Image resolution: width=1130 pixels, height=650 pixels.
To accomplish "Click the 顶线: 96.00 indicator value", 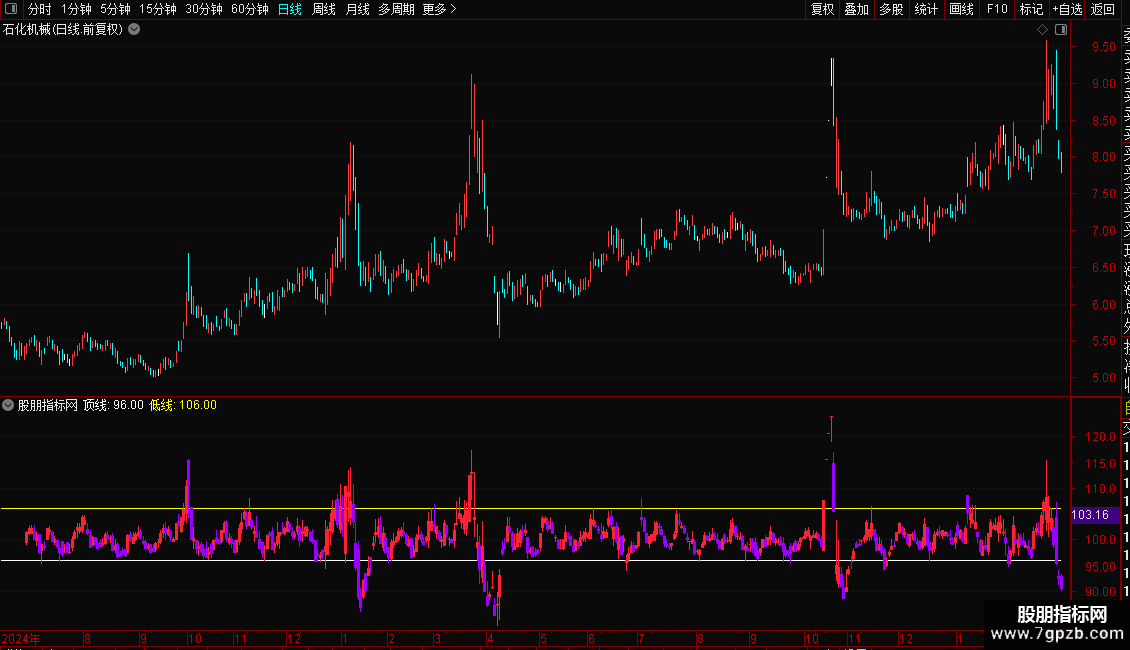I will (x=113, y=405).
